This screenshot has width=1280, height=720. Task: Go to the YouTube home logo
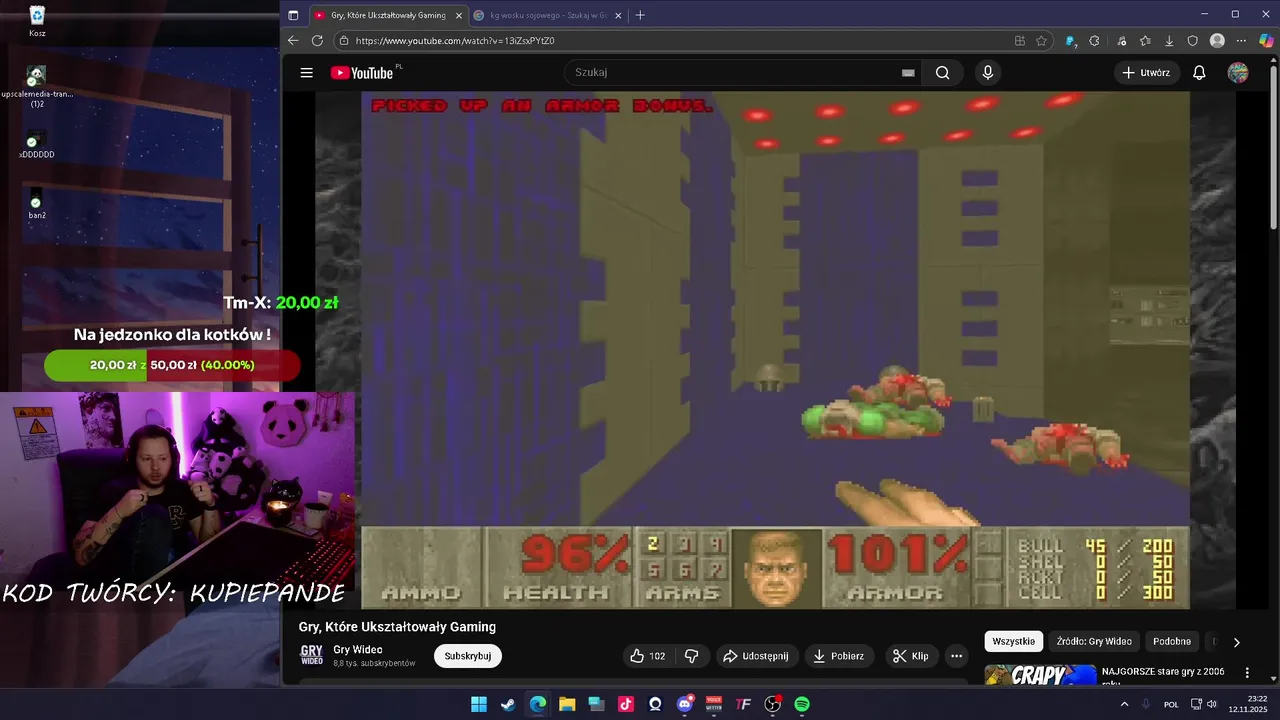click(x=362, y=72)
